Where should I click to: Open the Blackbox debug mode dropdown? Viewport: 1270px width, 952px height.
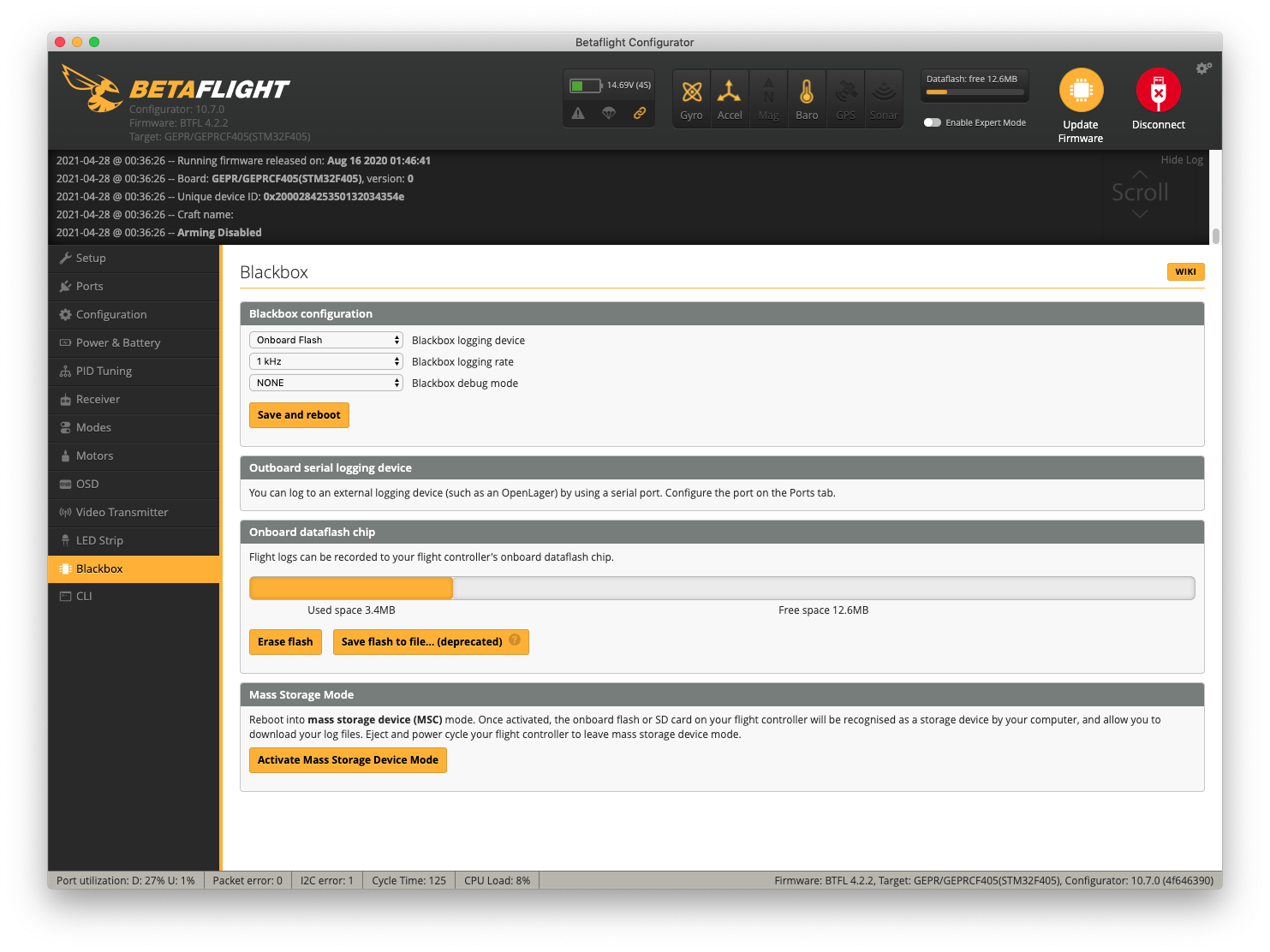point(326,383)
